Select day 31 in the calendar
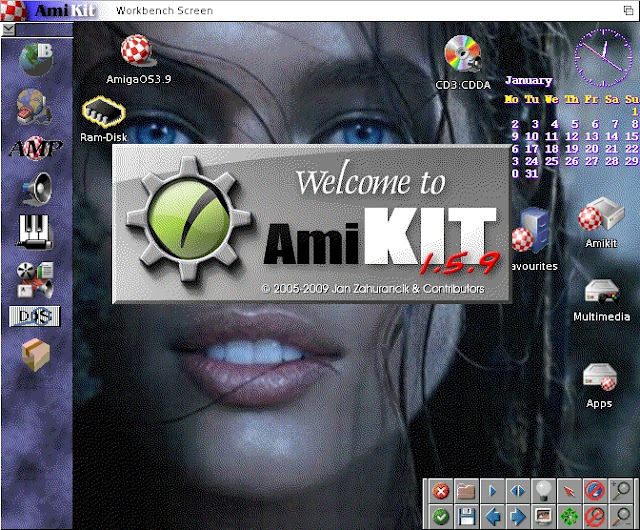The image size is (640, 530). pos(531,174)
